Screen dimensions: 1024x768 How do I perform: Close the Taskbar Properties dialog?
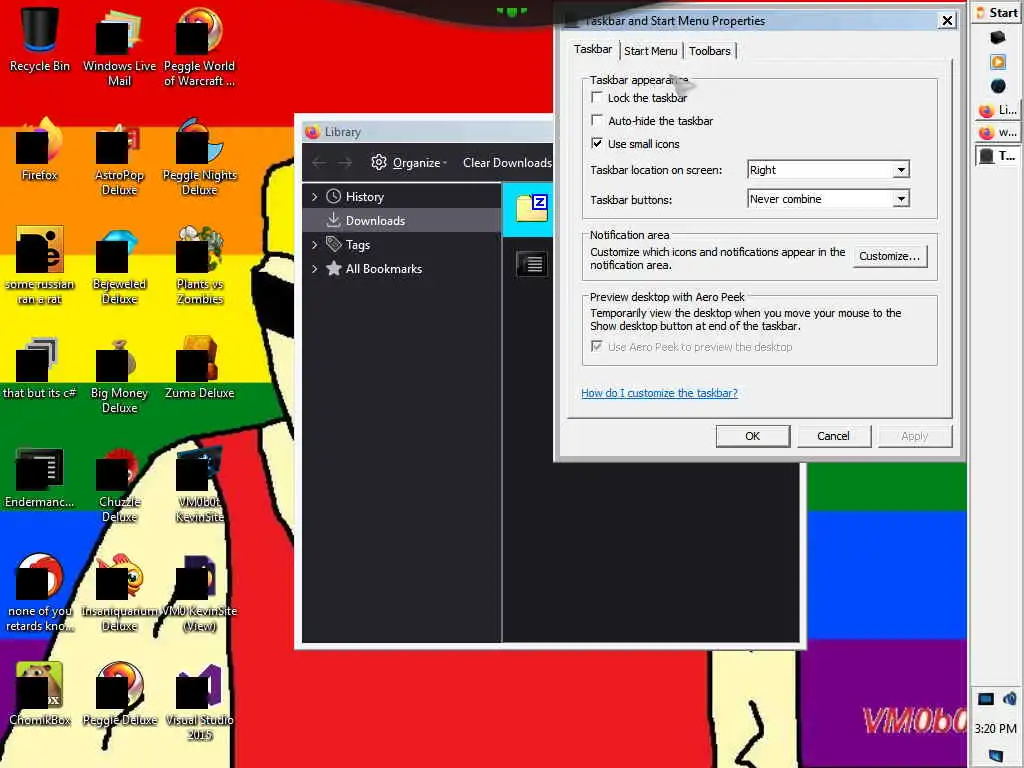click(x=947, y=20)
